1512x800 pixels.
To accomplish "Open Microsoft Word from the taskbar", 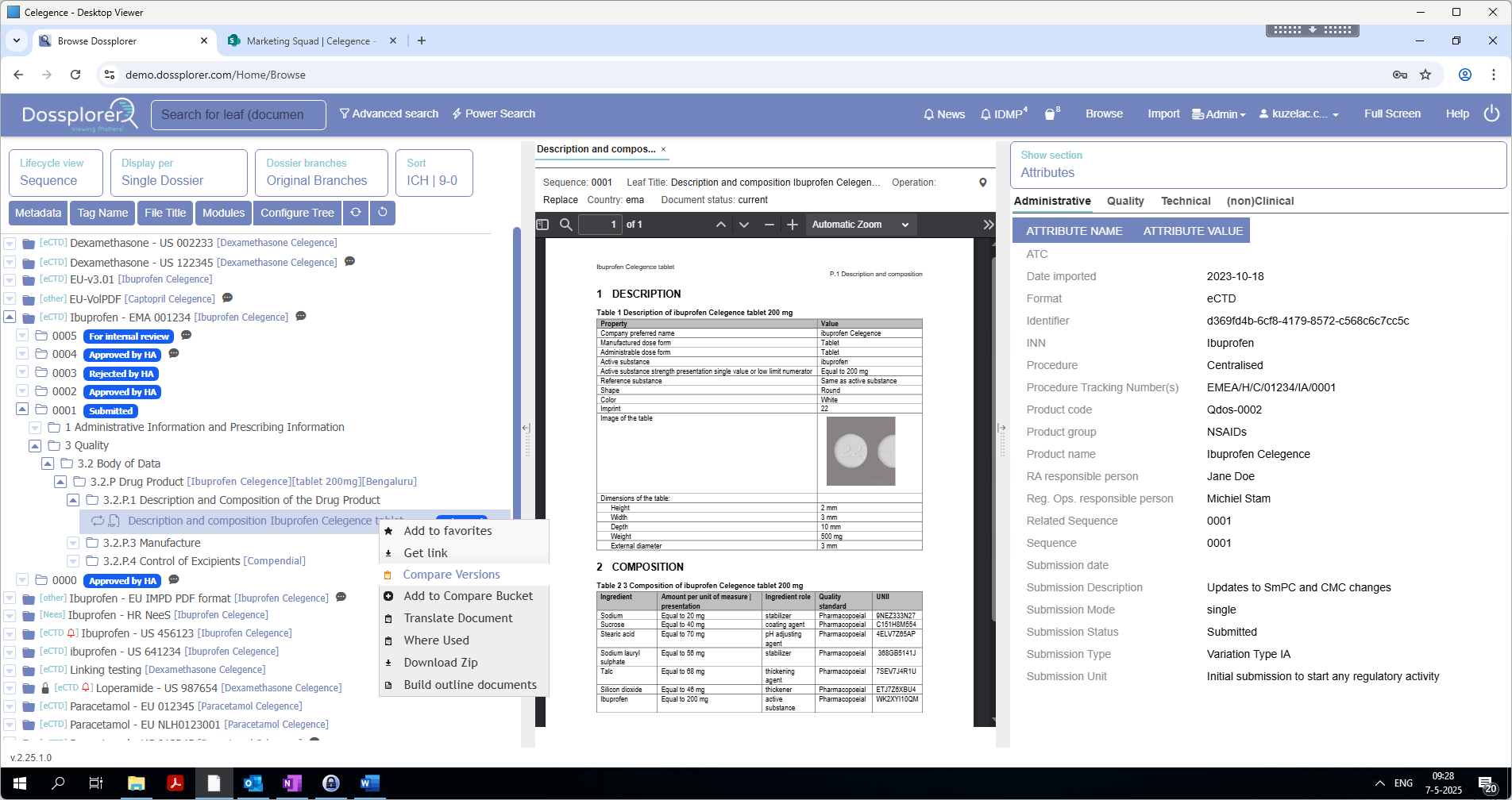I will pos(369,783).
